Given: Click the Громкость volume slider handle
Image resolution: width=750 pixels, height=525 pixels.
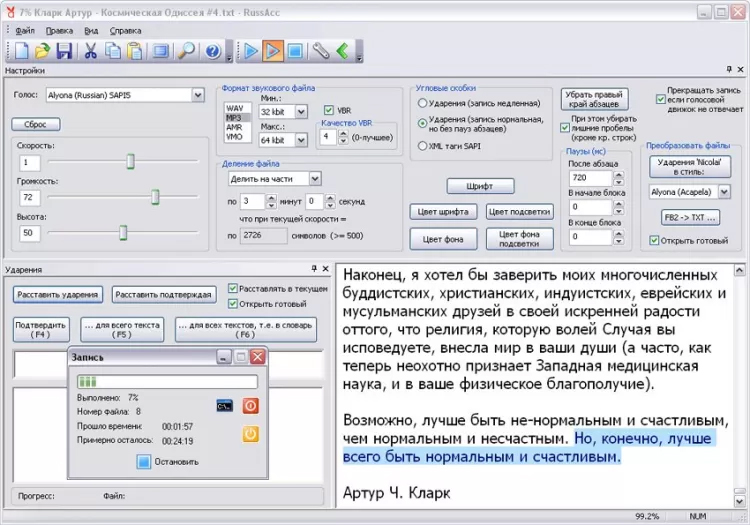Looking at the screenshot, I should [x=155, y=197].
